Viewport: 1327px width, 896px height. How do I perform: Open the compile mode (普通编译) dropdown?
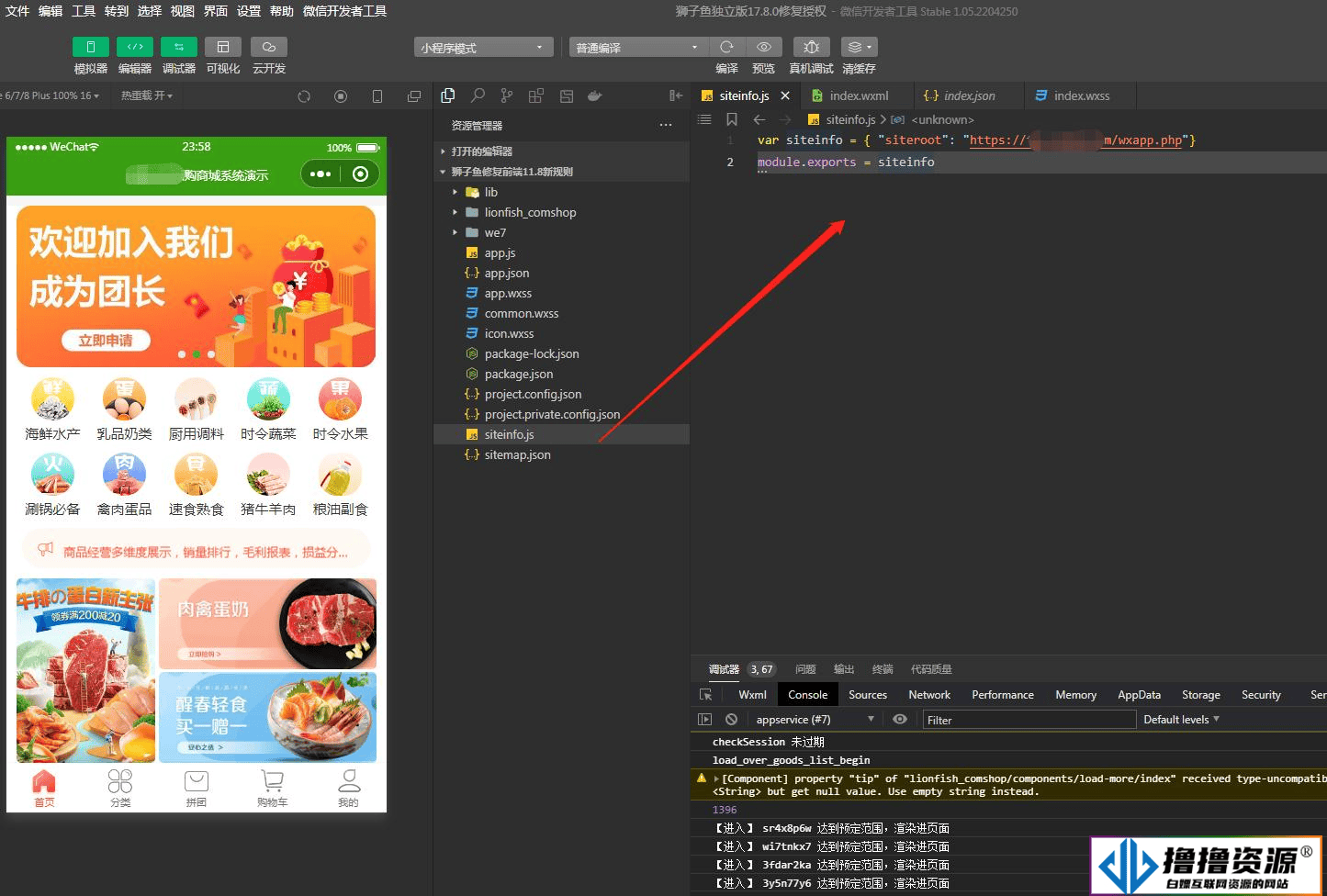pyautogui.click(x=637, y=48)
